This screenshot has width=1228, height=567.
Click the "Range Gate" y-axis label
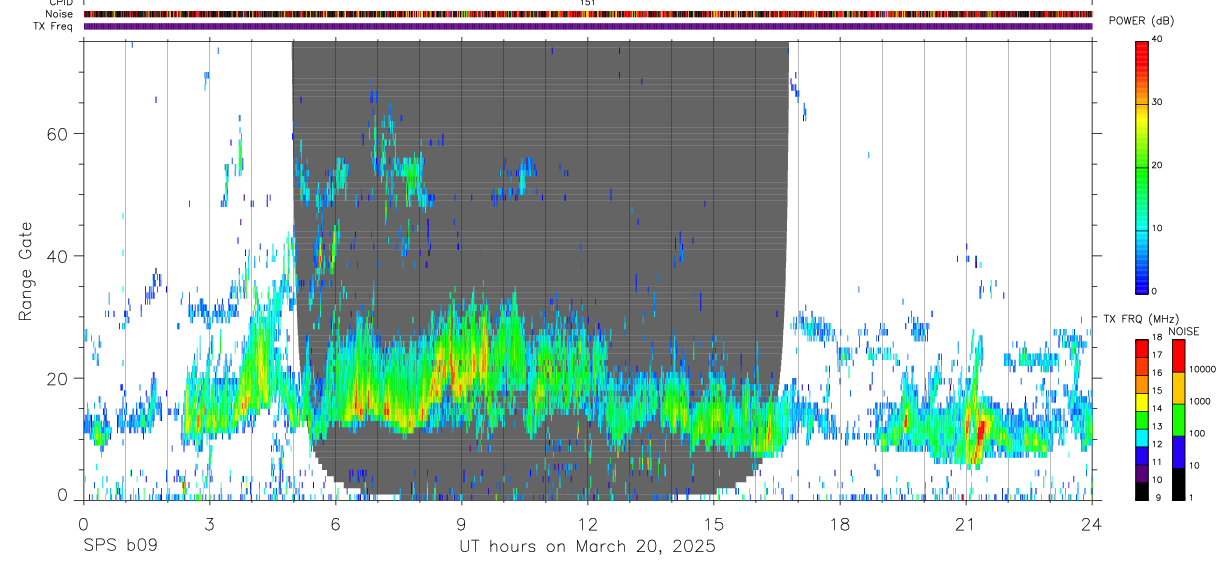pos(25,270)
